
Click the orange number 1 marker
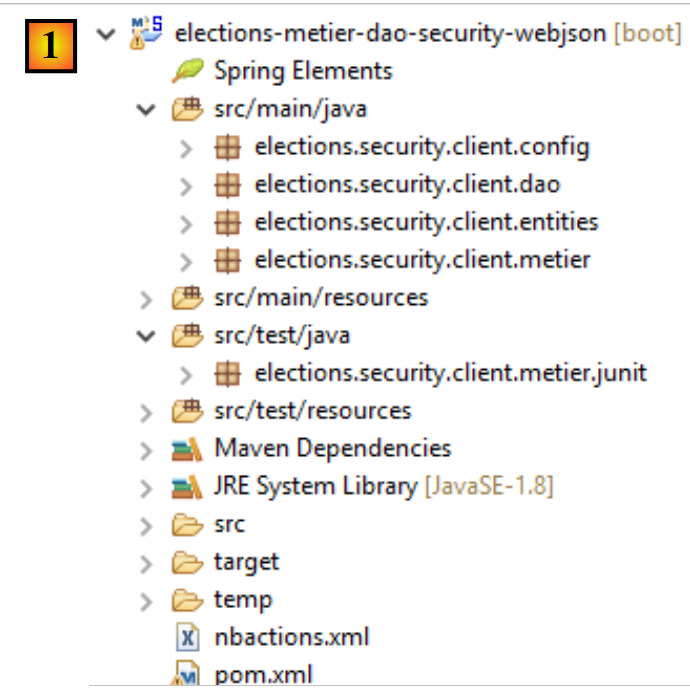coord(48,48)
